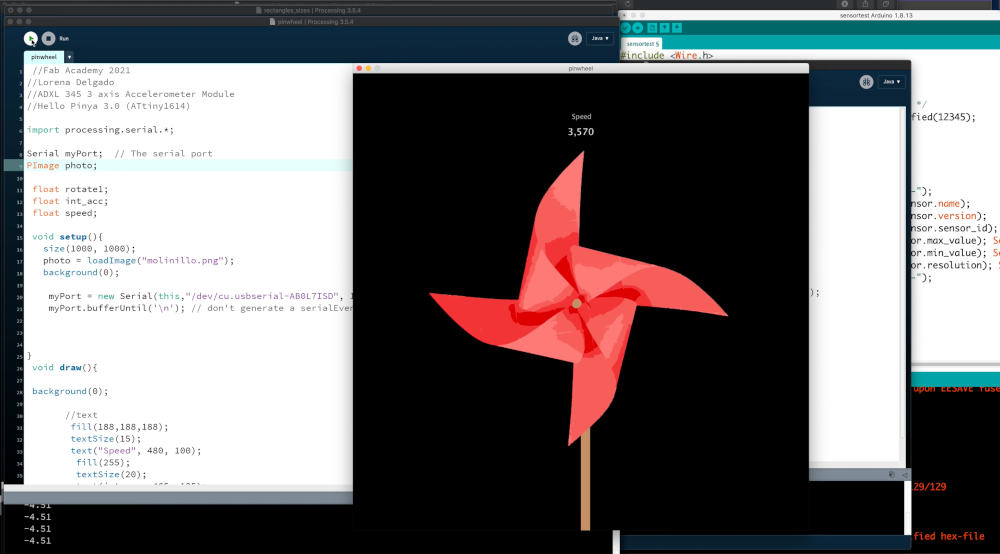The image size is (1000, 554).
Task: Click the 'Serial myPort;' declaration line
Action: click(x=119, y=154)
